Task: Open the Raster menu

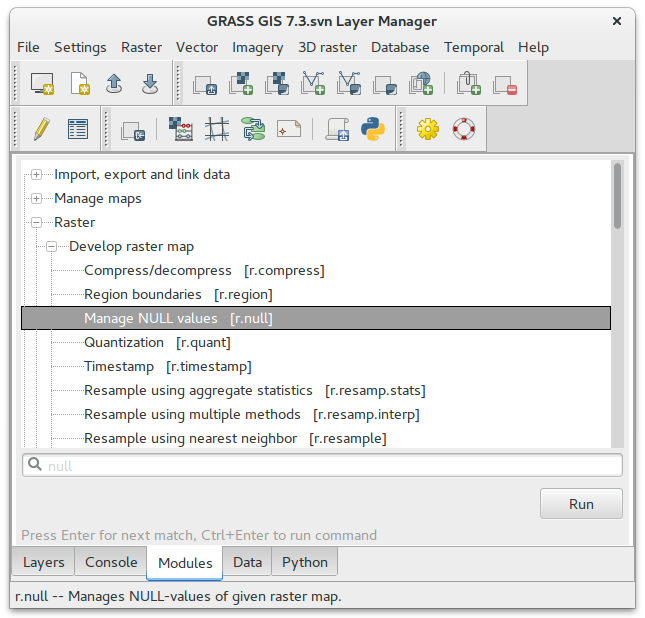Action: [141, 47]
